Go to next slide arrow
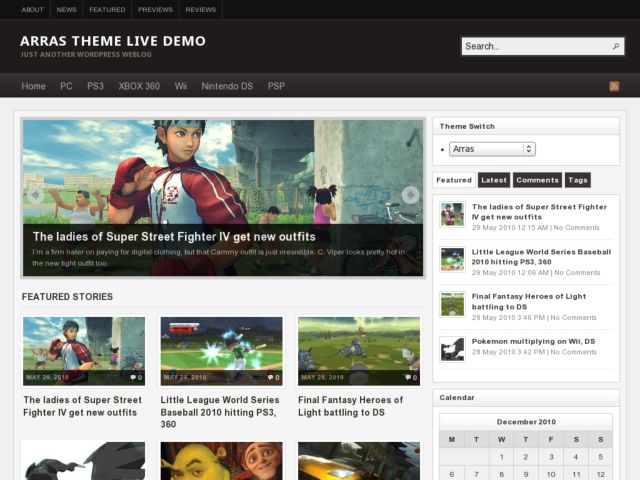Image resolution: width=640 pixels, height=480 pixels. tap(410, 195)
